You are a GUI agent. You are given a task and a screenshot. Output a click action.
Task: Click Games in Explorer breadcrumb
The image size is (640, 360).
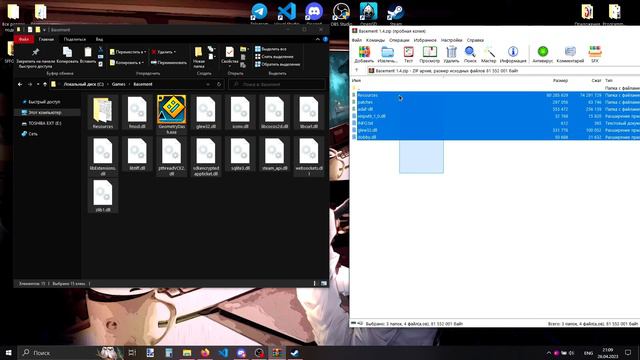coord(118,84)
